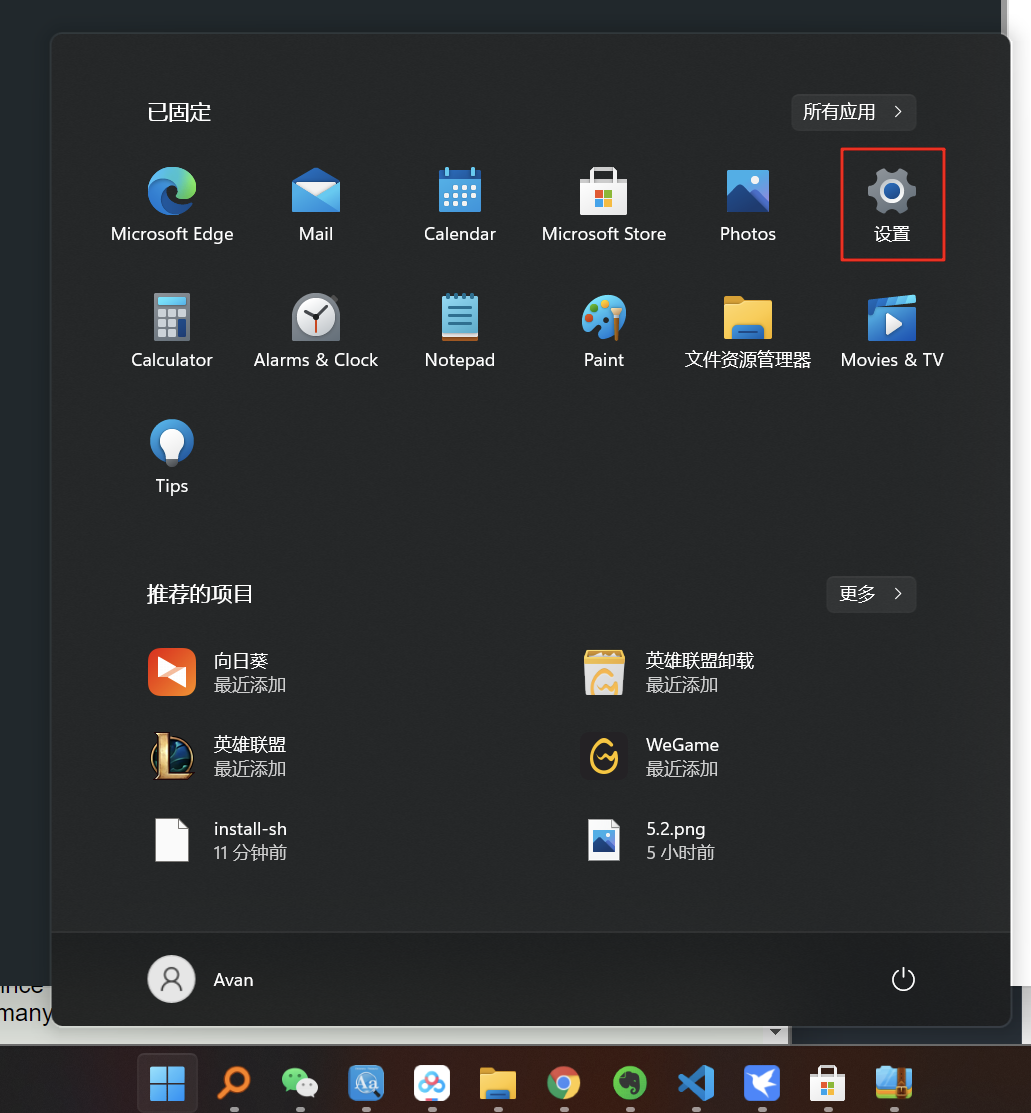Launch Google Chrome from taskbar
Screen dimensions: 1031x1113
point(564,1083)
